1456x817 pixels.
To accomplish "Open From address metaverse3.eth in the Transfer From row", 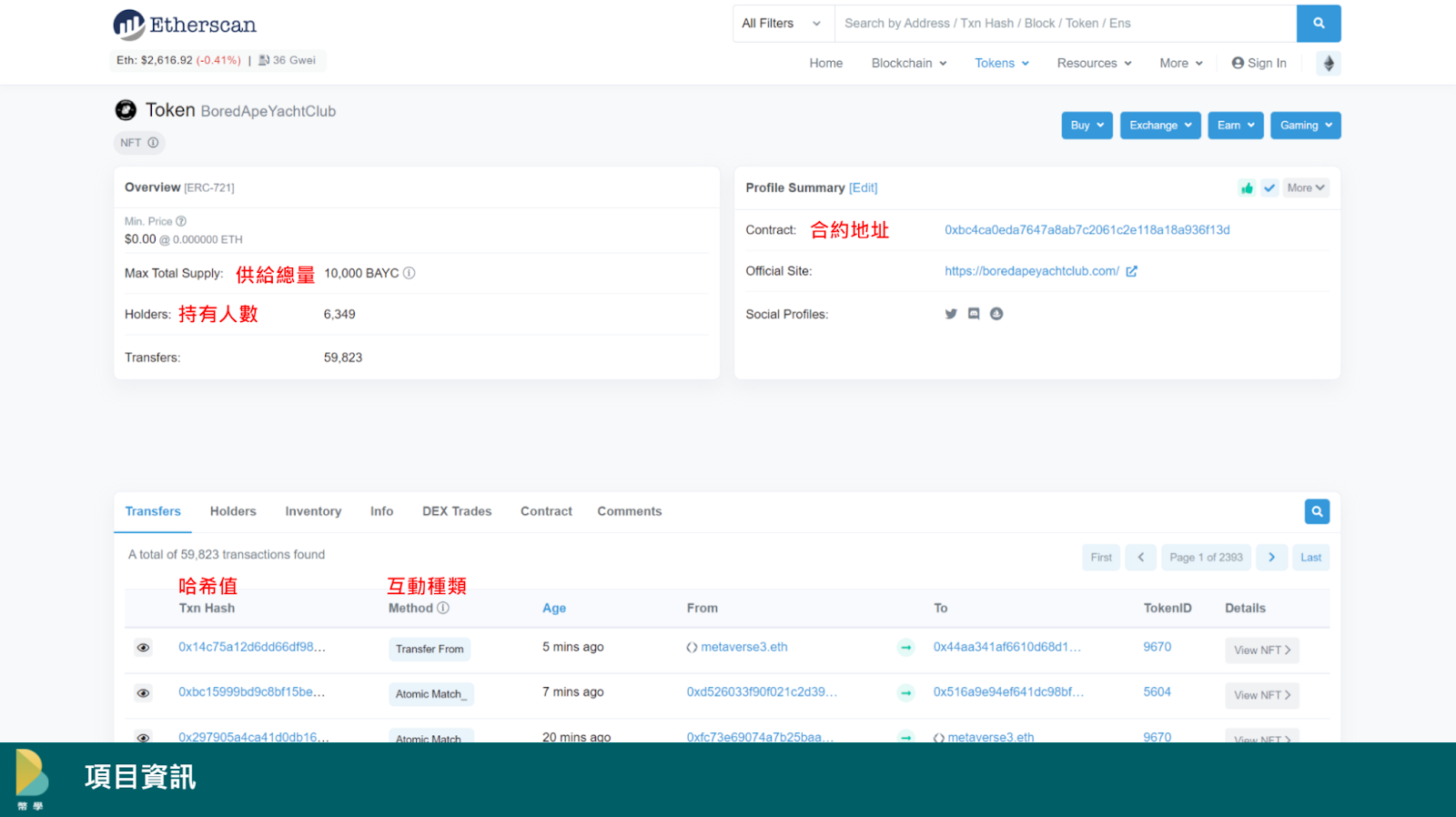I will 744,647.
